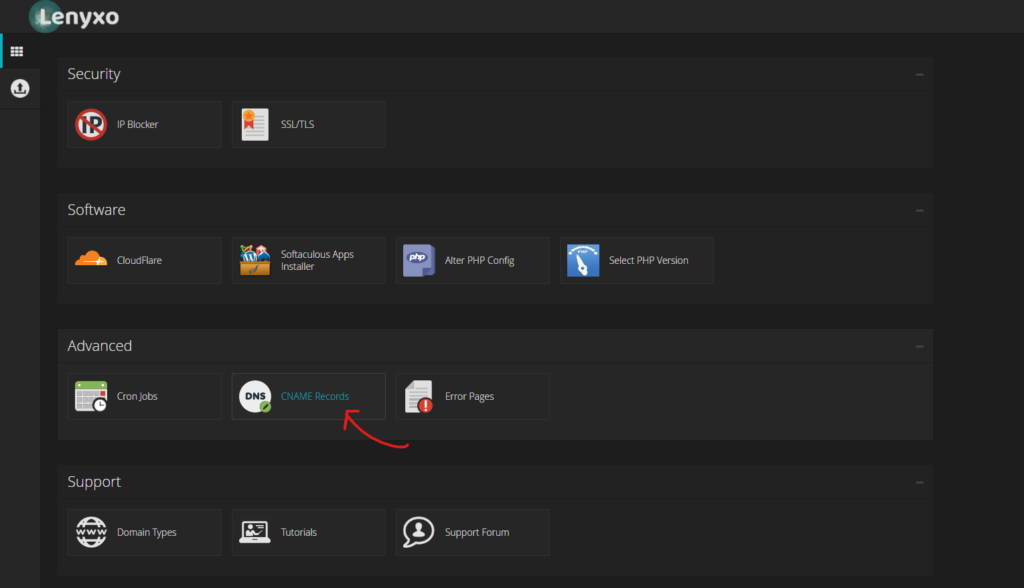Open Softaculous Apps Installer text link
The height and width of the screenshot is (588, 1024).
[x=317, y=260]
